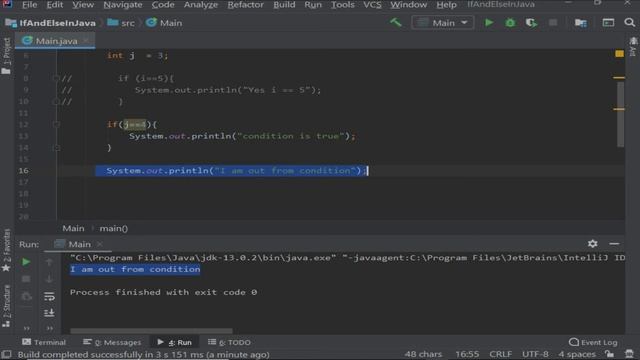Viewport: 640px width, 360px height.
Task: Close the Main tab in Run panel
Action: coord(100,244)
